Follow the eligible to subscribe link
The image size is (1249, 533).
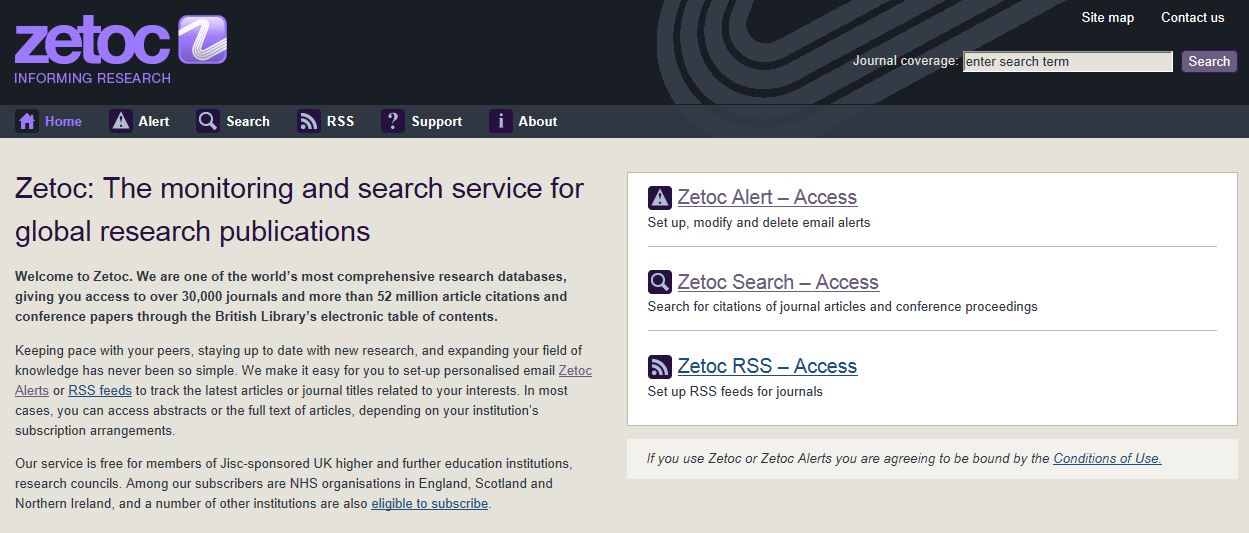[429, 504]
